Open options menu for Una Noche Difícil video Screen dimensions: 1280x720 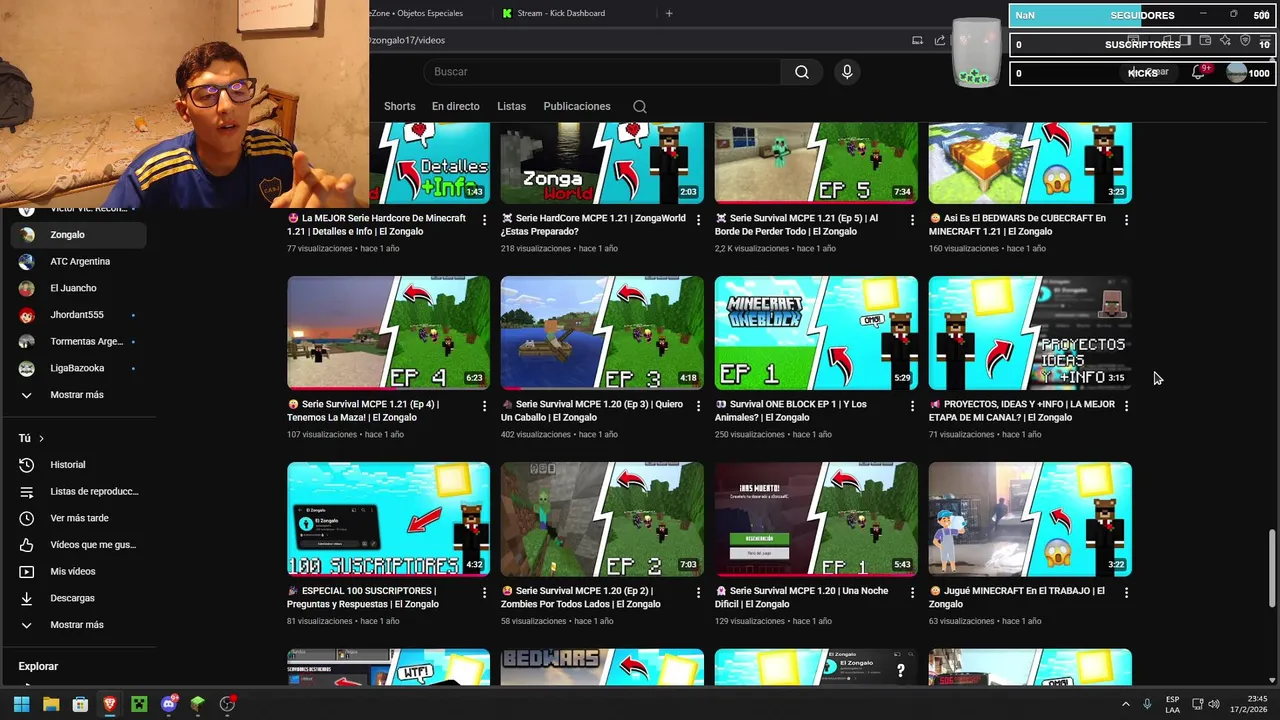912,592
